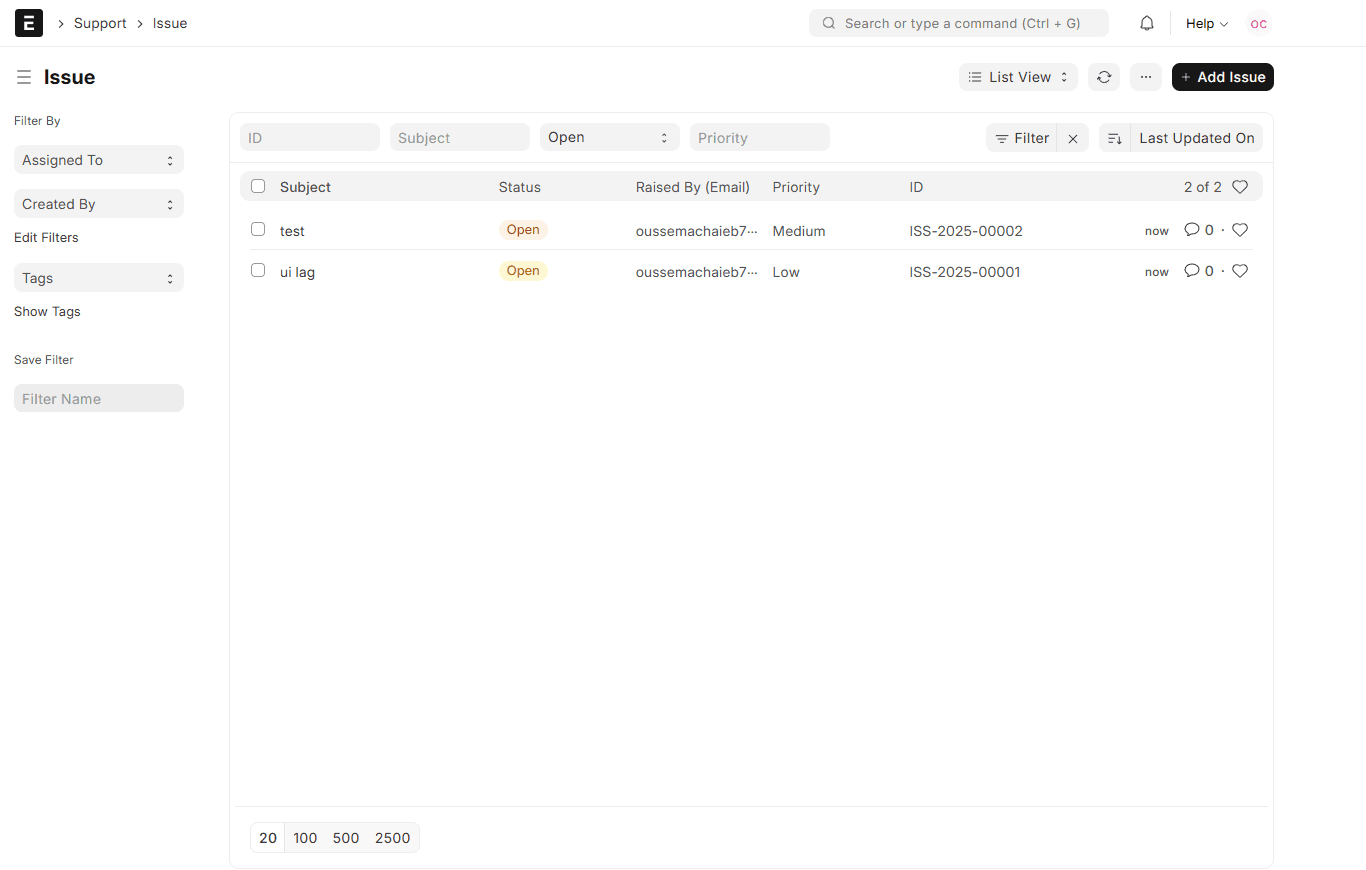The height and width of the screenshot is (870, 1366).
Task: Click ISS-2025-00002 ID cell
Action: [x=966, y=231]
